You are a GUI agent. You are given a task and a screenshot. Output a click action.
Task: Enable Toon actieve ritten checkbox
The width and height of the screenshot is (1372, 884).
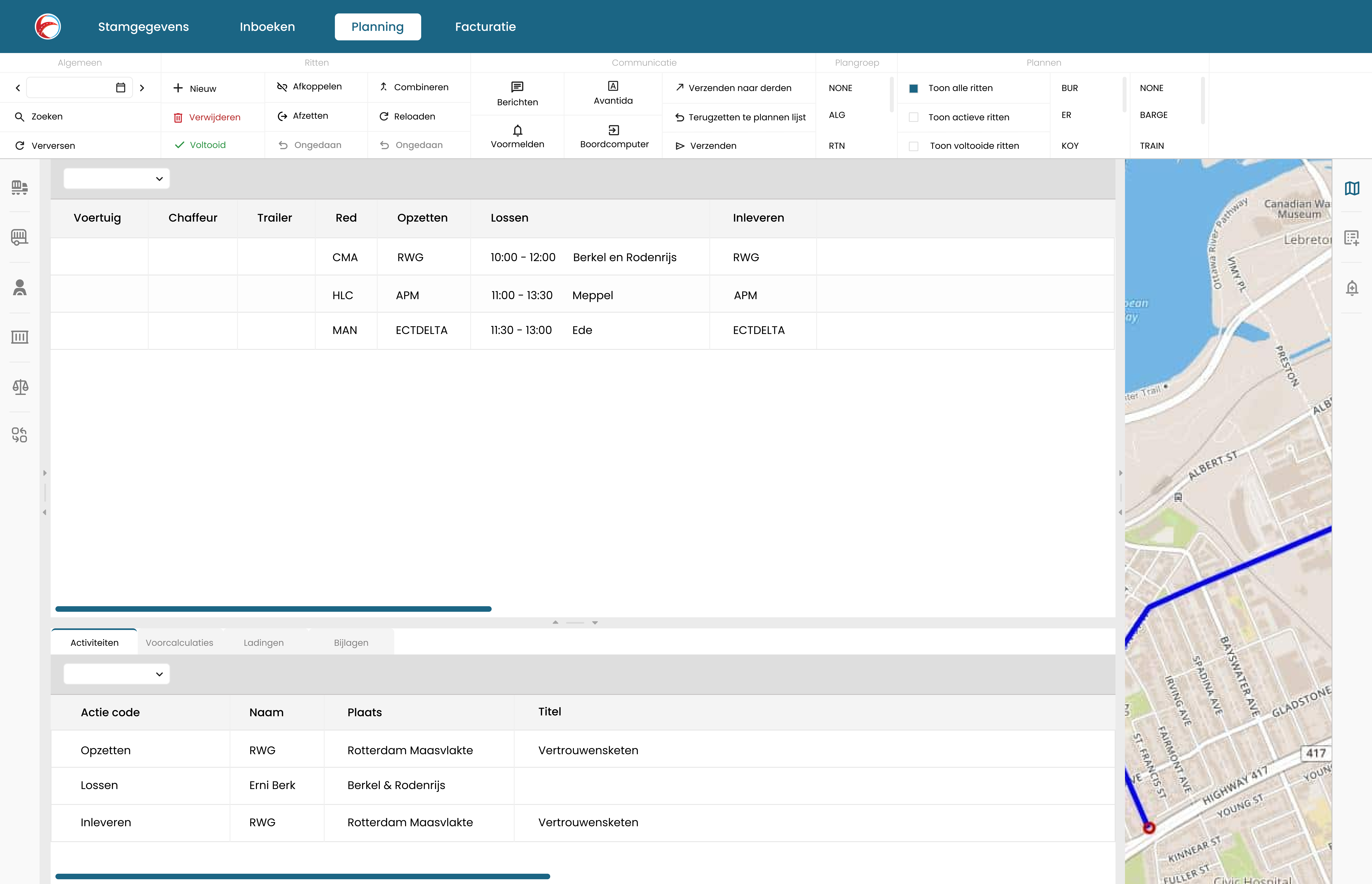(914, 117)
